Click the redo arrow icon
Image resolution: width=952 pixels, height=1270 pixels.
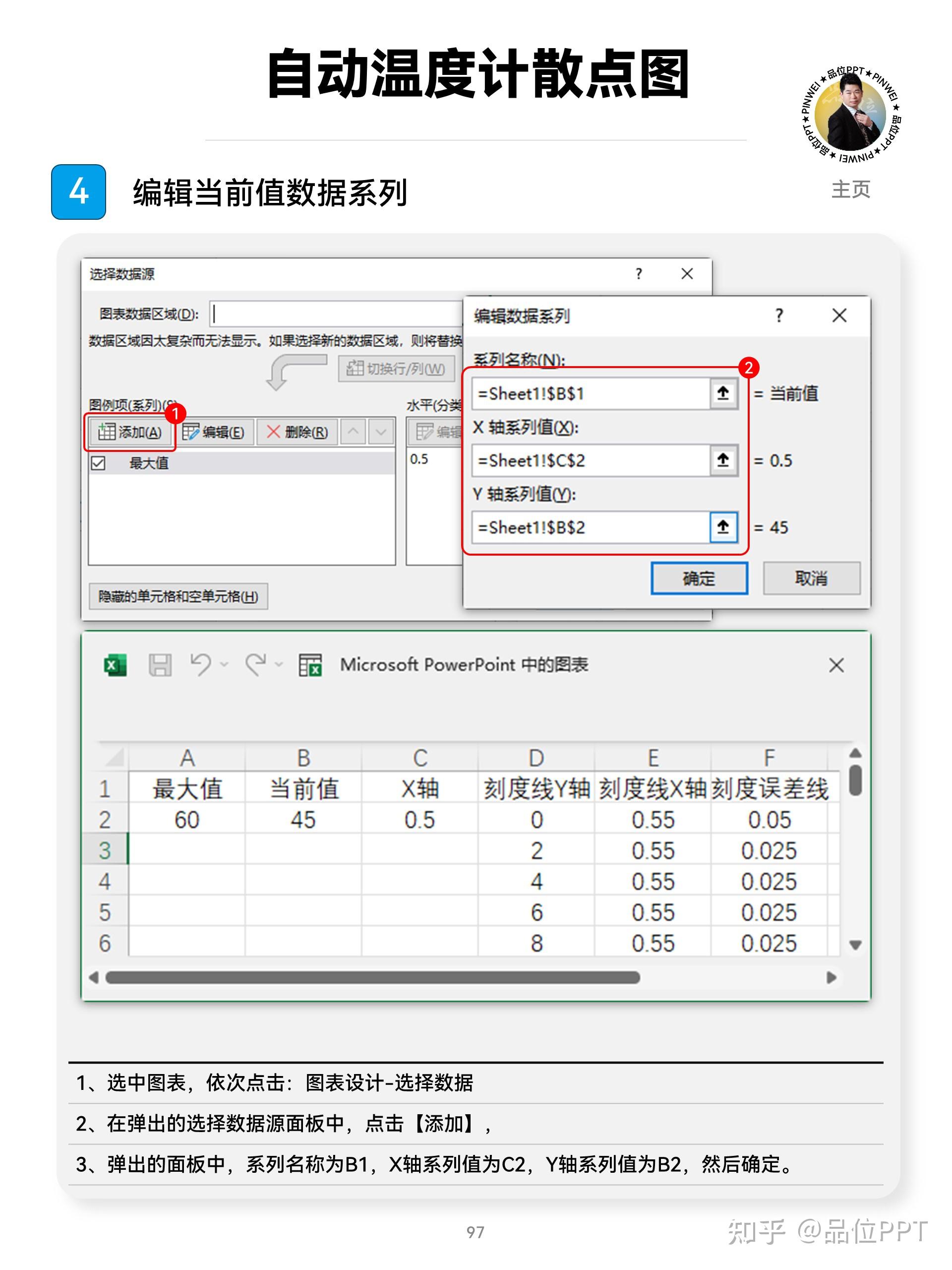pyautogui.click(x=255, y=664)
